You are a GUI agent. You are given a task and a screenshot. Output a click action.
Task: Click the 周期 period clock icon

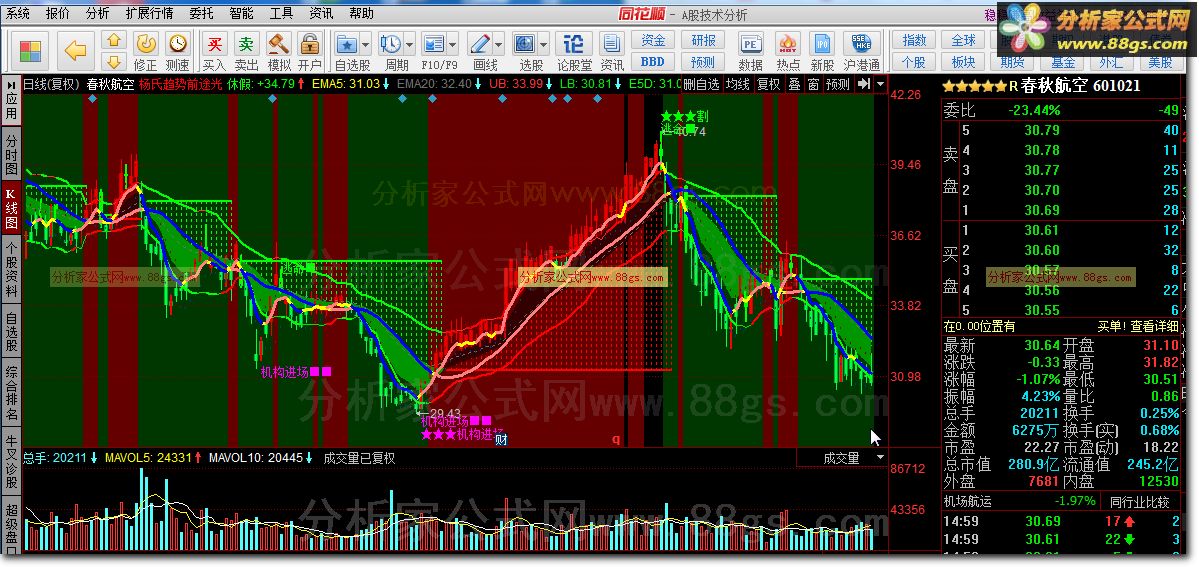pos(391,44)
